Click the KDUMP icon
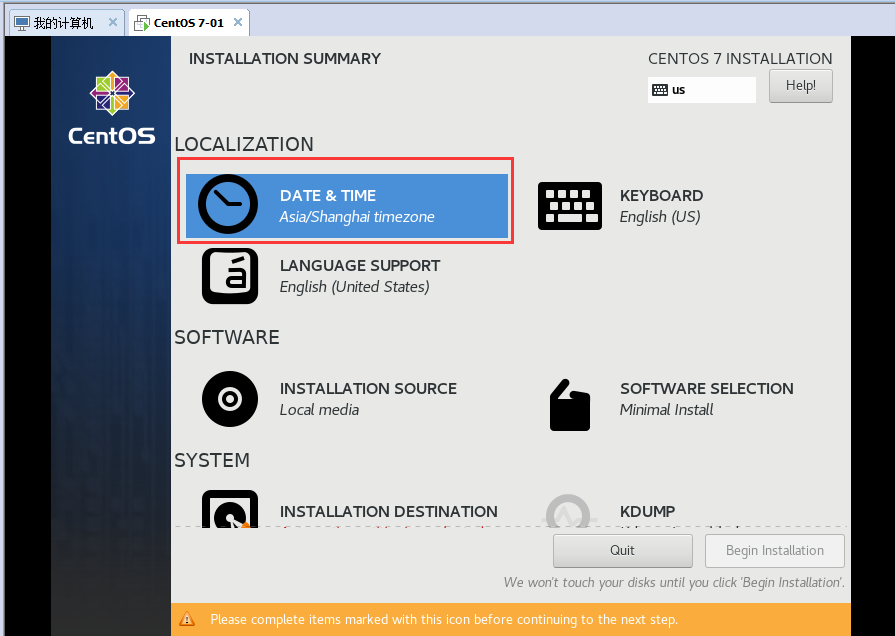895x636 pixels. click(568, 511)
